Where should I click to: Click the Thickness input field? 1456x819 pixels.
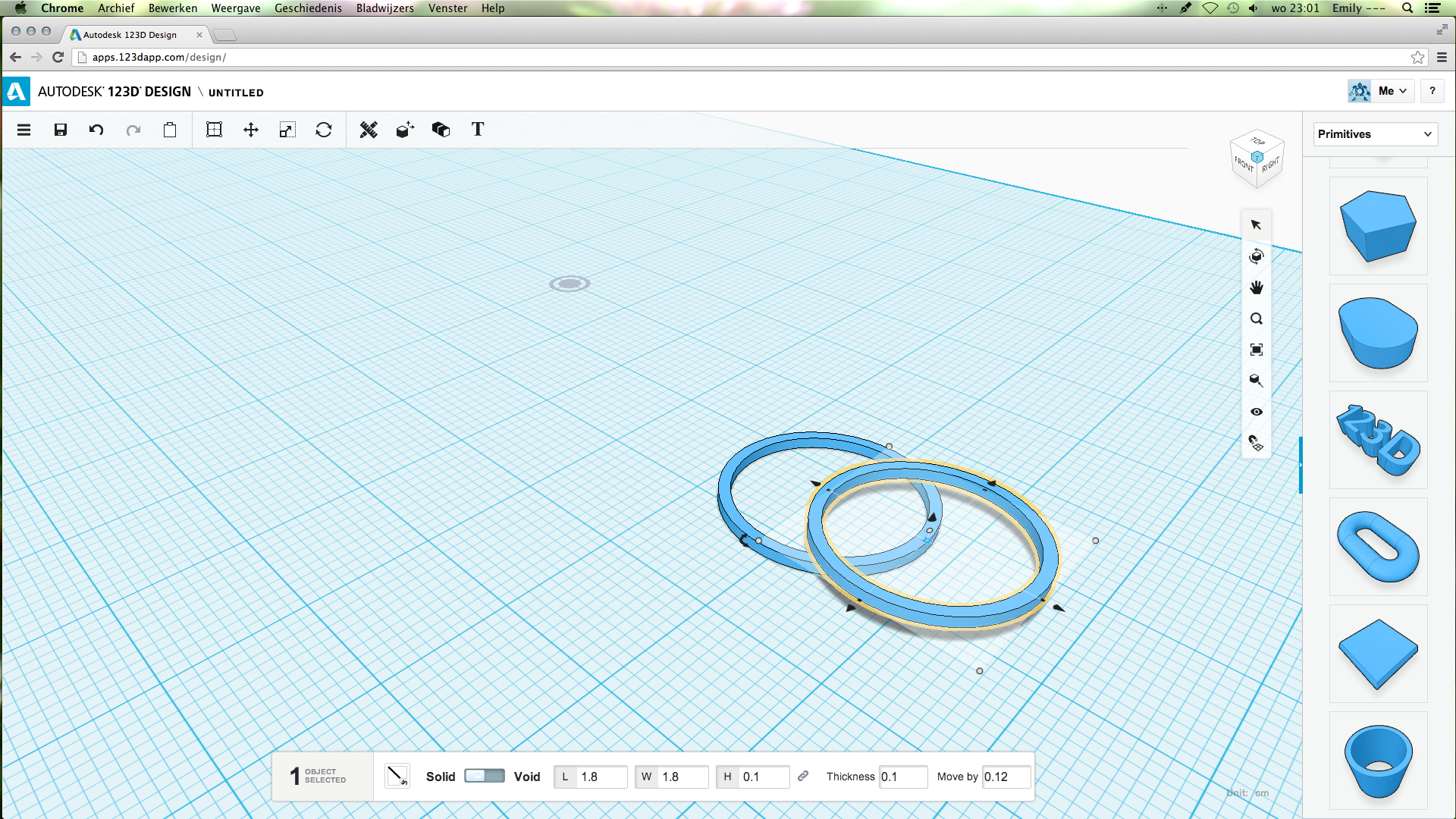click(903, 777)
